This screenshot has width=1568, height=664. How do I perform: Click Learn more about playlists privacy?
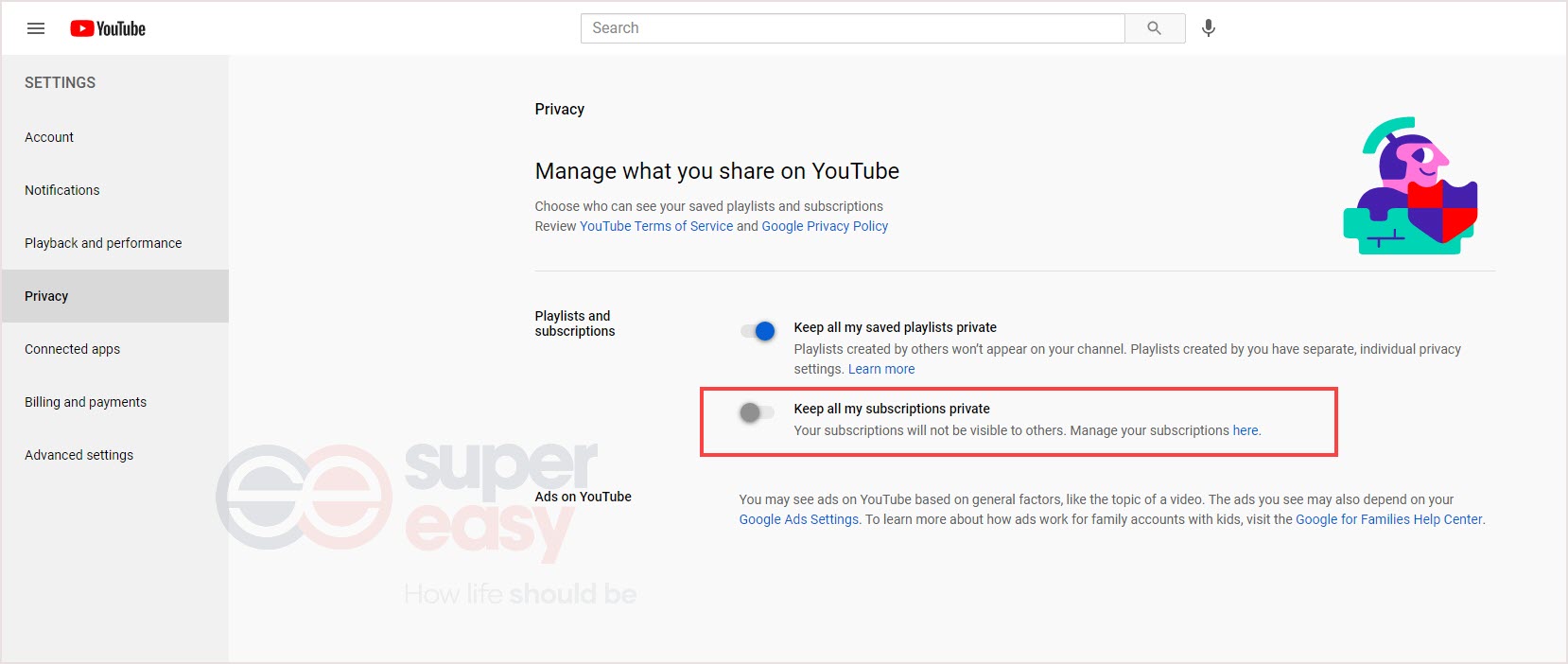coord(881,369)
